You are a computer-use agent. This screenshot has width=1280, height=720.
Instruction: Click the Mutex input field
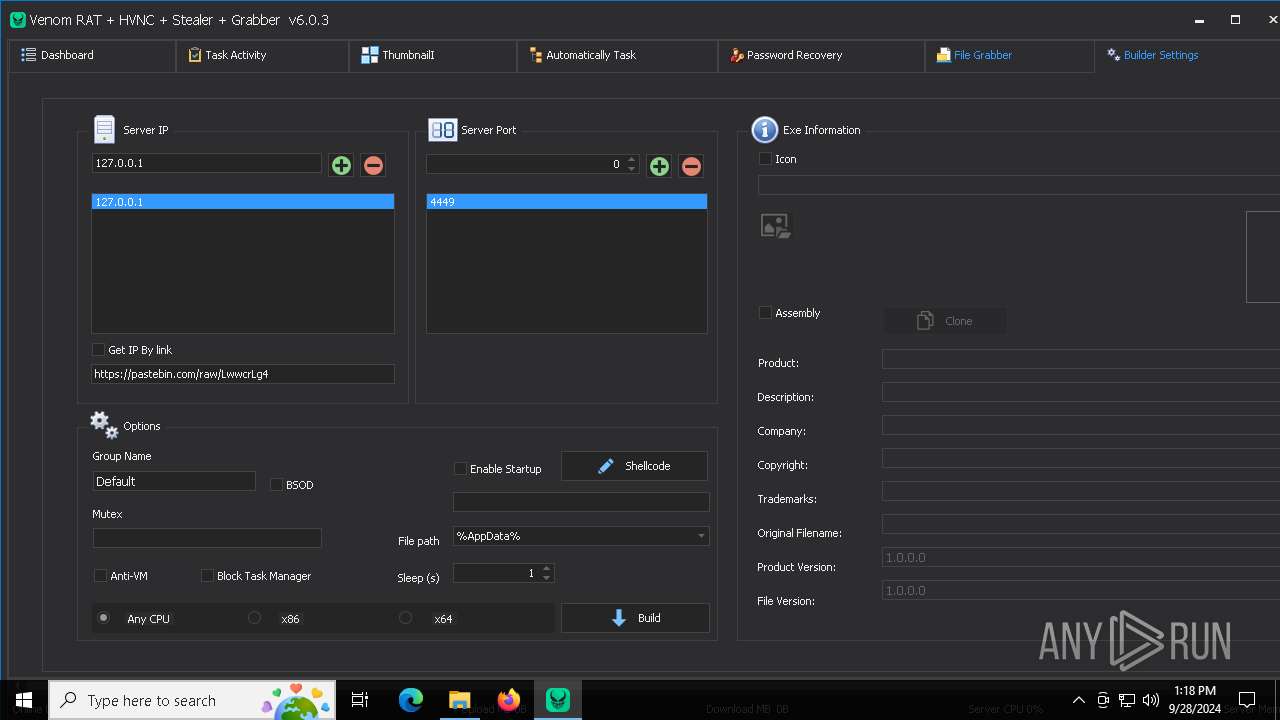207,538
